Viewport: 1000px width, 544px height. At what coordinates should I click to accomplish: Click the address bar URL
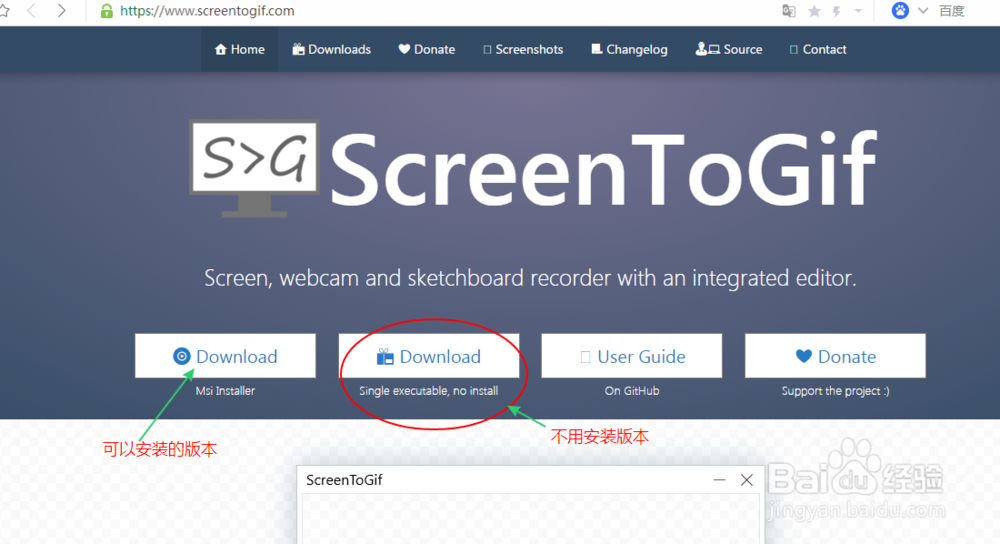(207, 11)
